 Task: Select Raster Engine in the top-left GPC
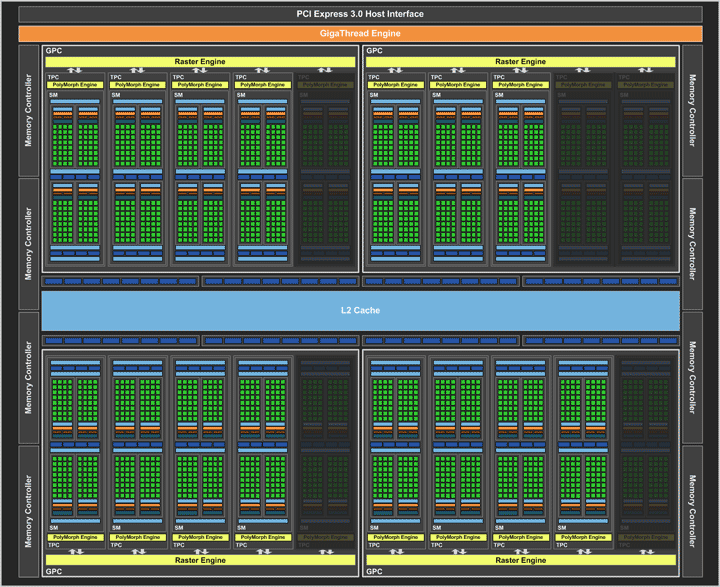click(200, 62)
